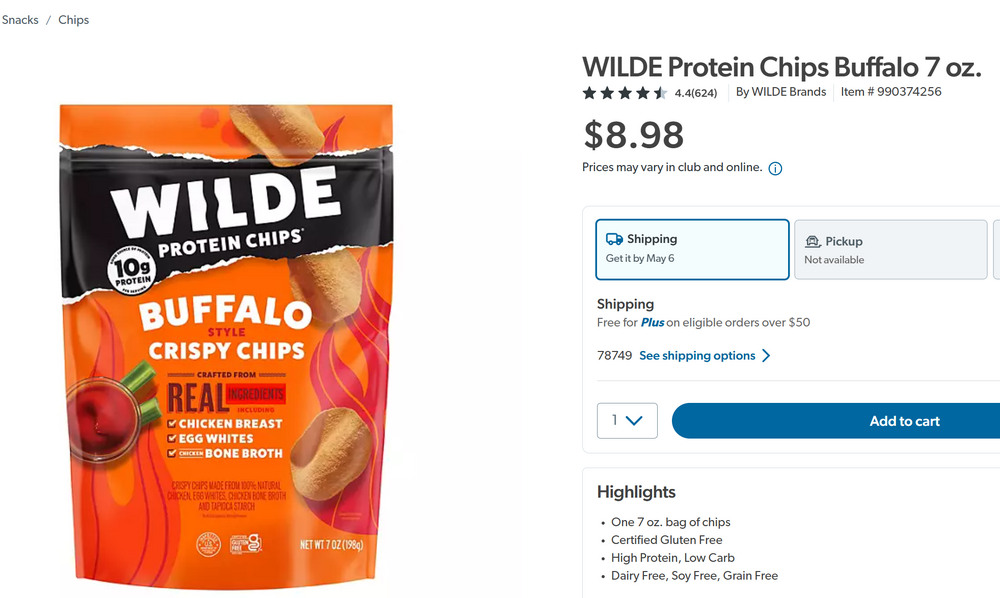1000x598 pixels.
Task: Click the price info circle icon
Action: tap(775, 169)
